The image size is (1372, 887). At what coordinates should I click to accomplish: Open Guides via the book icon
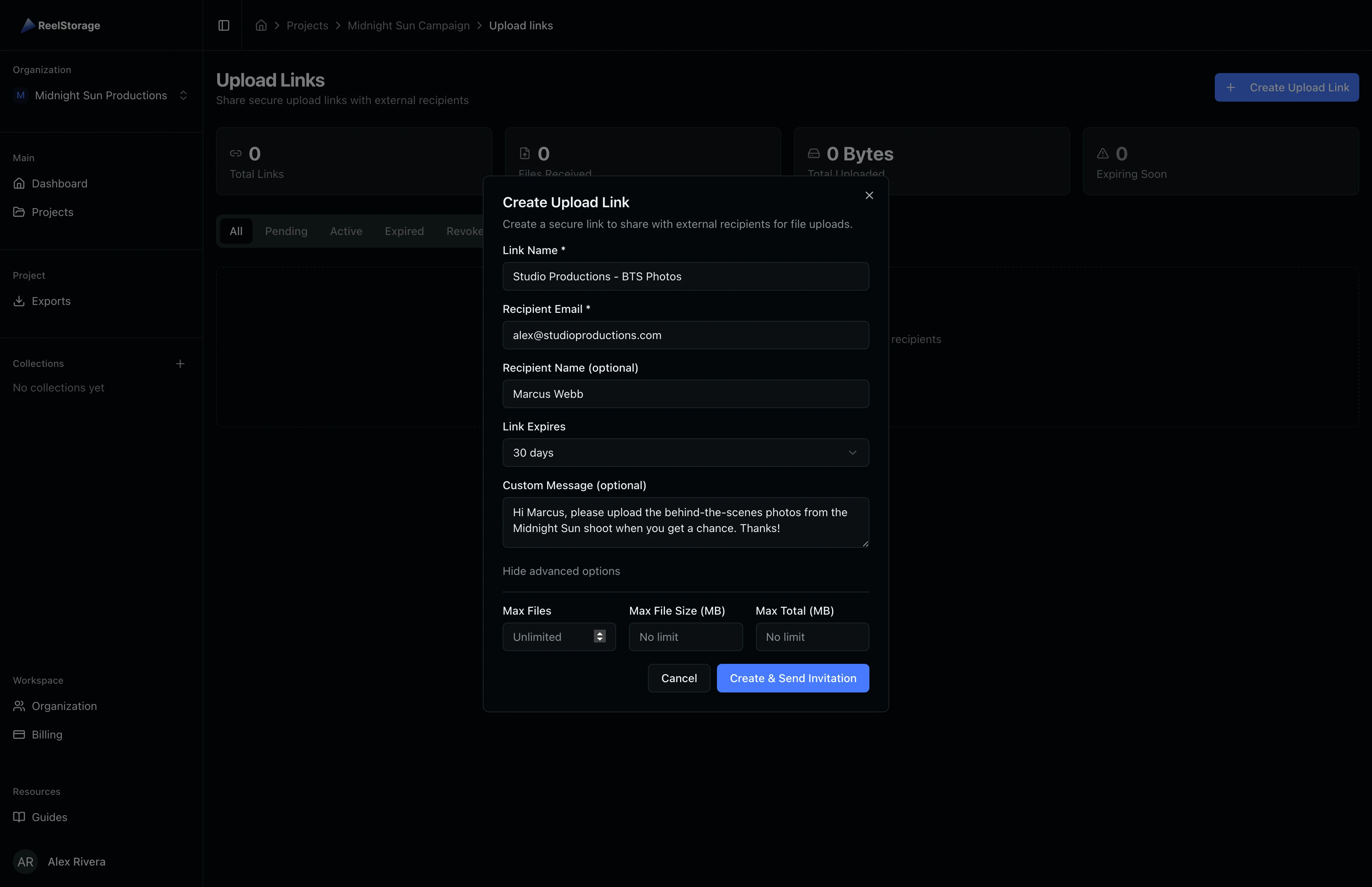[19, 817]
